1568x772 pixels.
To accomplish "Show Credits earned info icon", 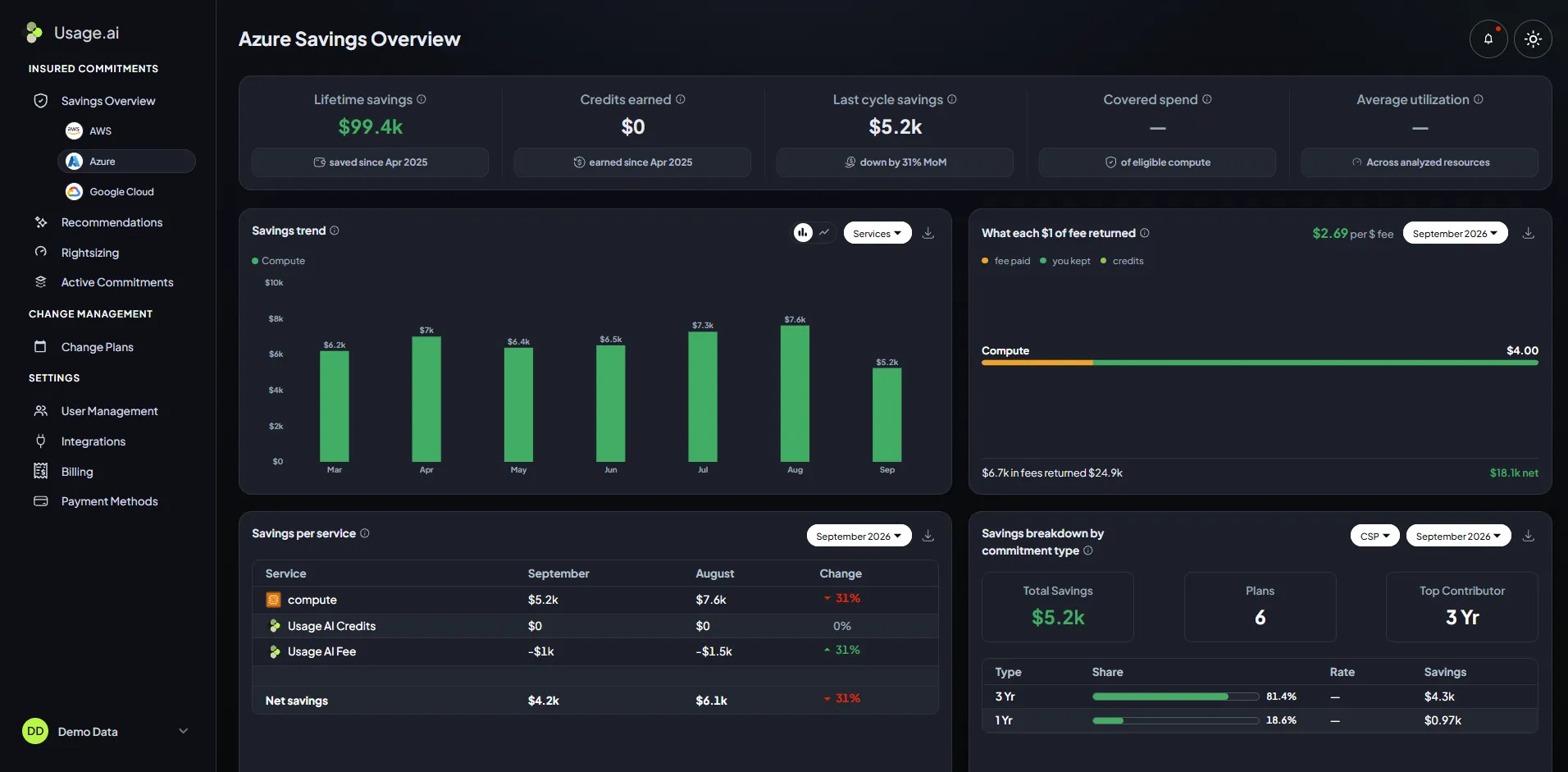I will click(x=681, y=99).
